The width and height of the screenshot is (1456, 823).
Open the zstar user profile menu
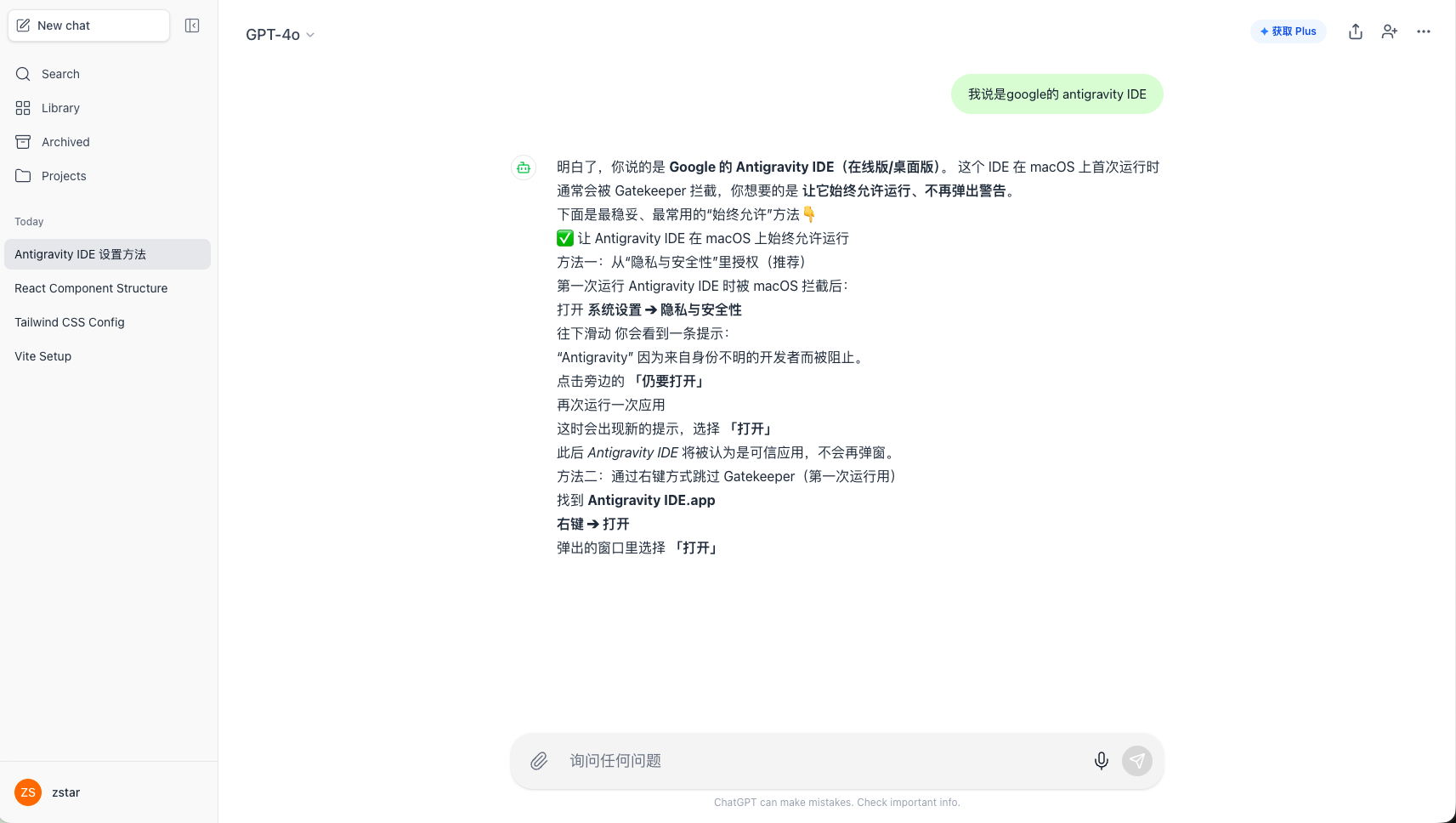(65, 792)
